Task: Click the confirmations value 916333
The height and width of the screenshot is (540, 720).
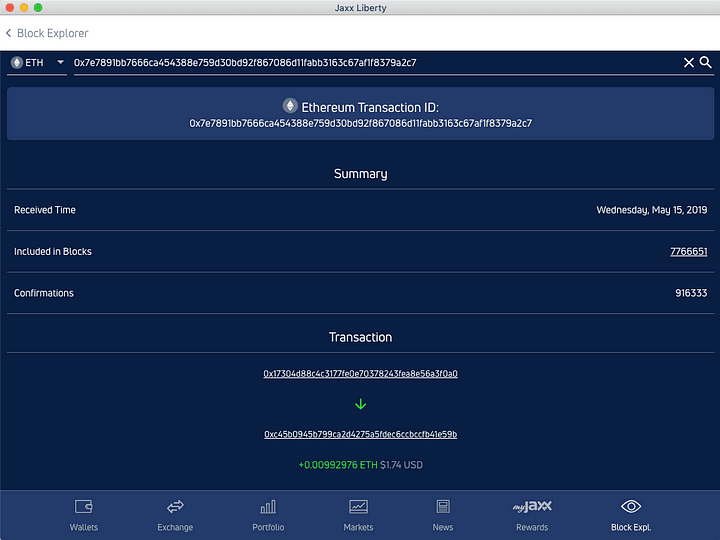Action: [691, 293]
